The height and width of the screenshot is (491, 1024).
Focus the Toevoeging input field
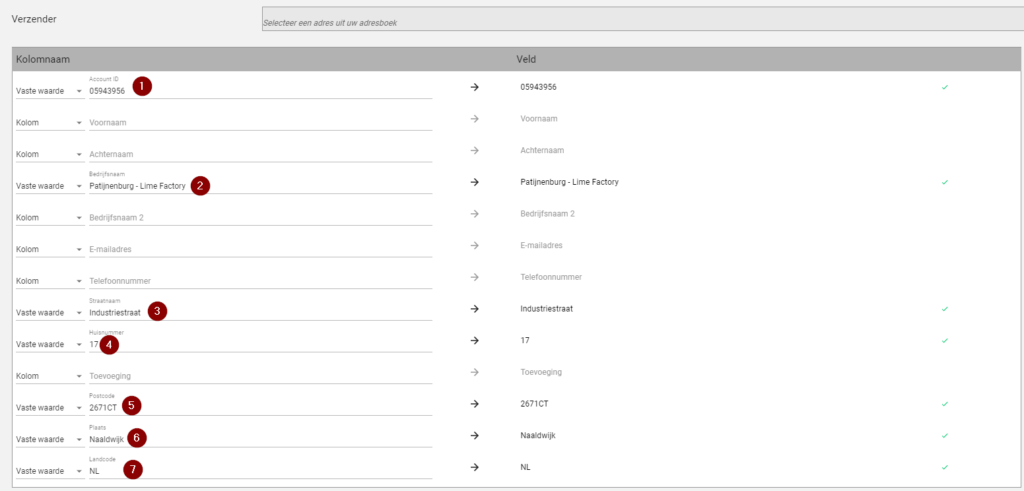(260, 376)
